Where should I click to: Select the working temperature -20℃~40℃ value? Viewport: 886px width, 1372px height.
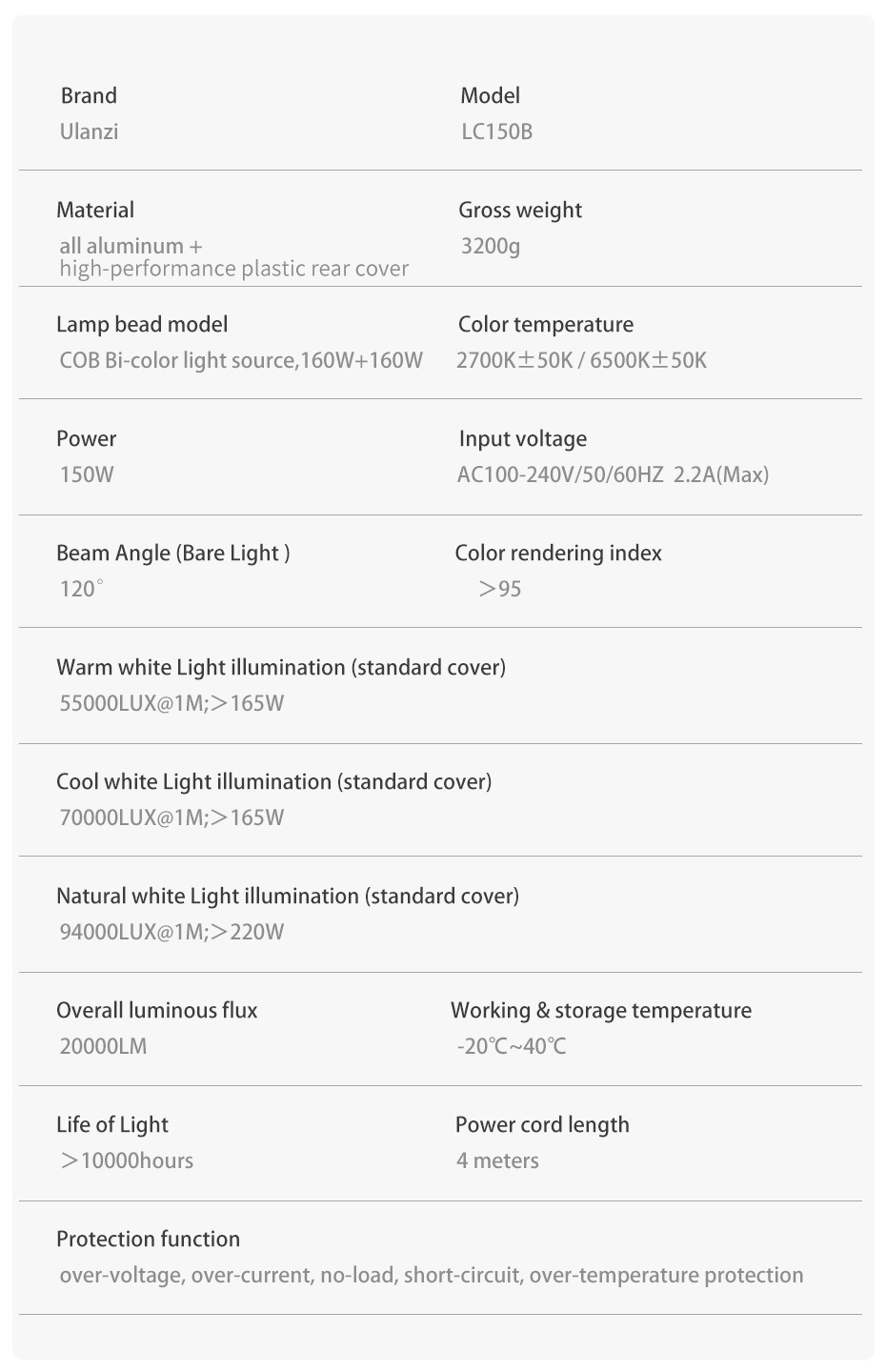point(512,1046)
